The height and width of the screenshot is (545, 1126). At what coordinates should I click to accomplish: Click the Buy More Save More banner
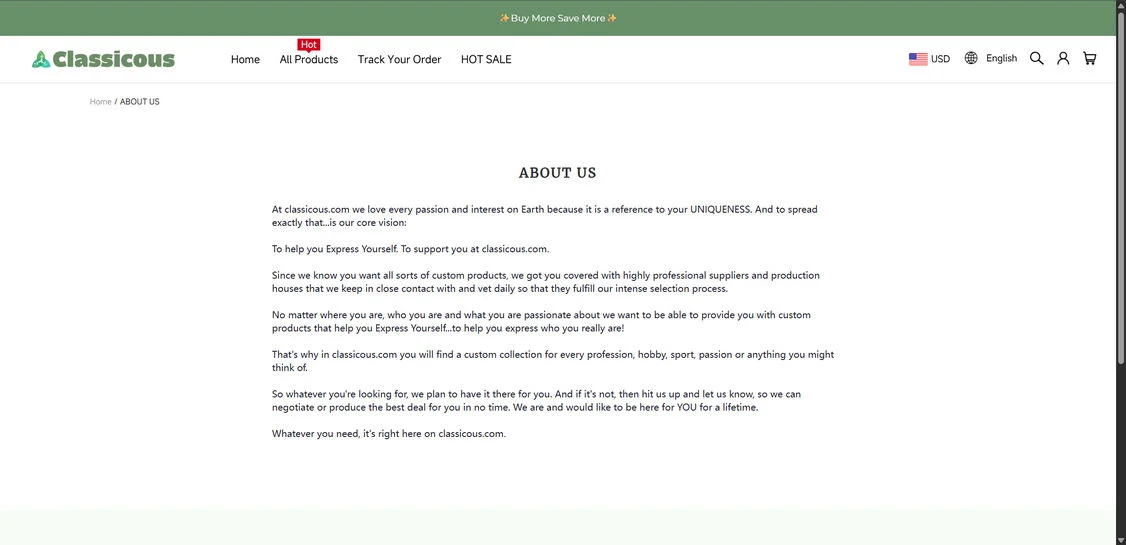click(x=558, y=18)
